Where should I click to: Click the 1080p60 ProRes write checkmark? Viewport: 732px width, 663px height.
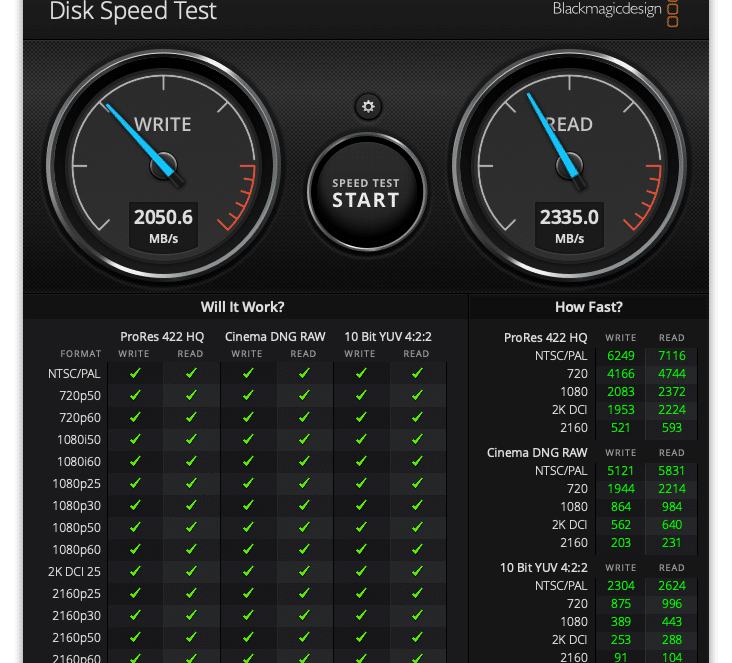[x=135, y=549]
